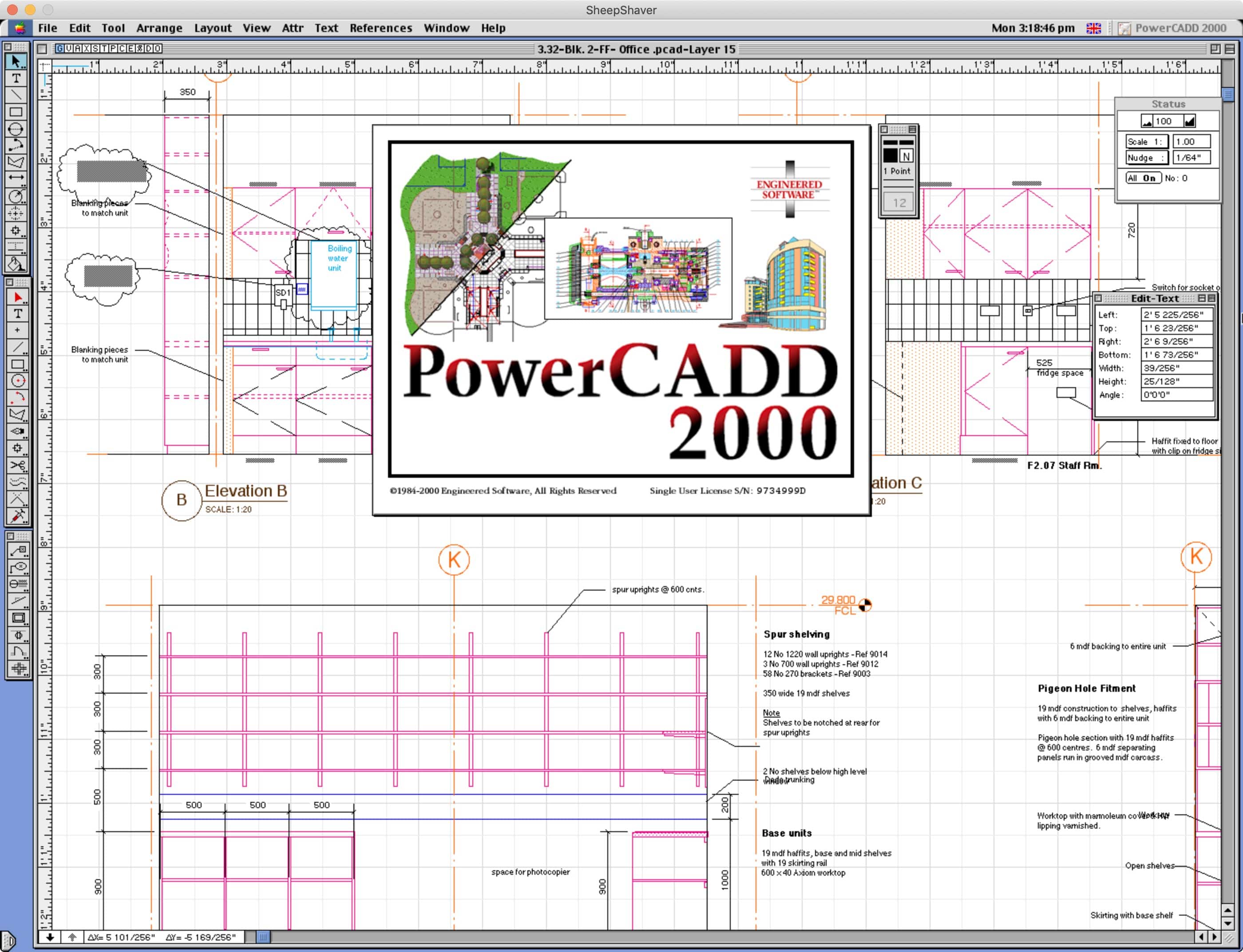Click the down arrow button in bottom status bar
The image size is (1243, 952).
click(50, 937)
